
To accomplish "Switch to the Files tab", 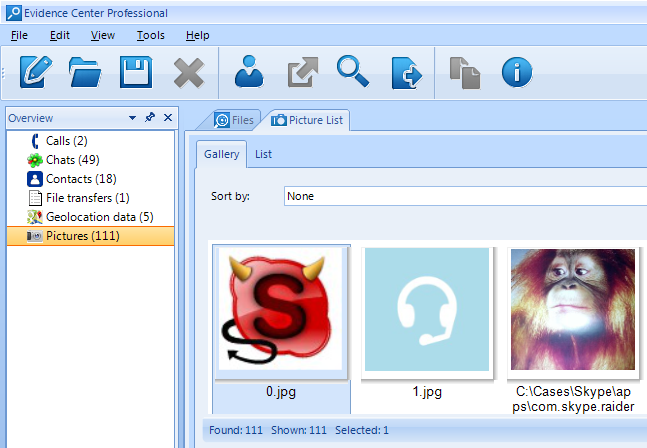I will point(234,120).
